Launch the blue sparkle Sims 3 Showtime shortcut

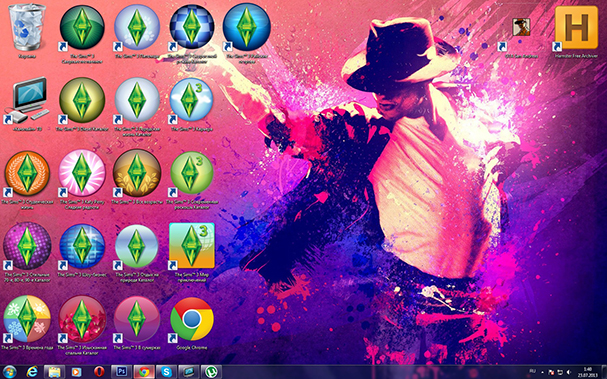82,246
